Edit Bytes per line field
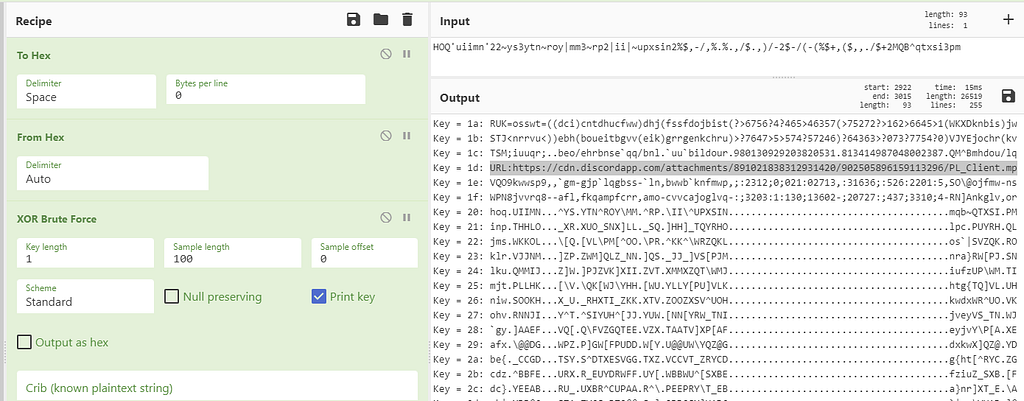This screenshot has height=401, width=1024. click(x=265, y=89)
